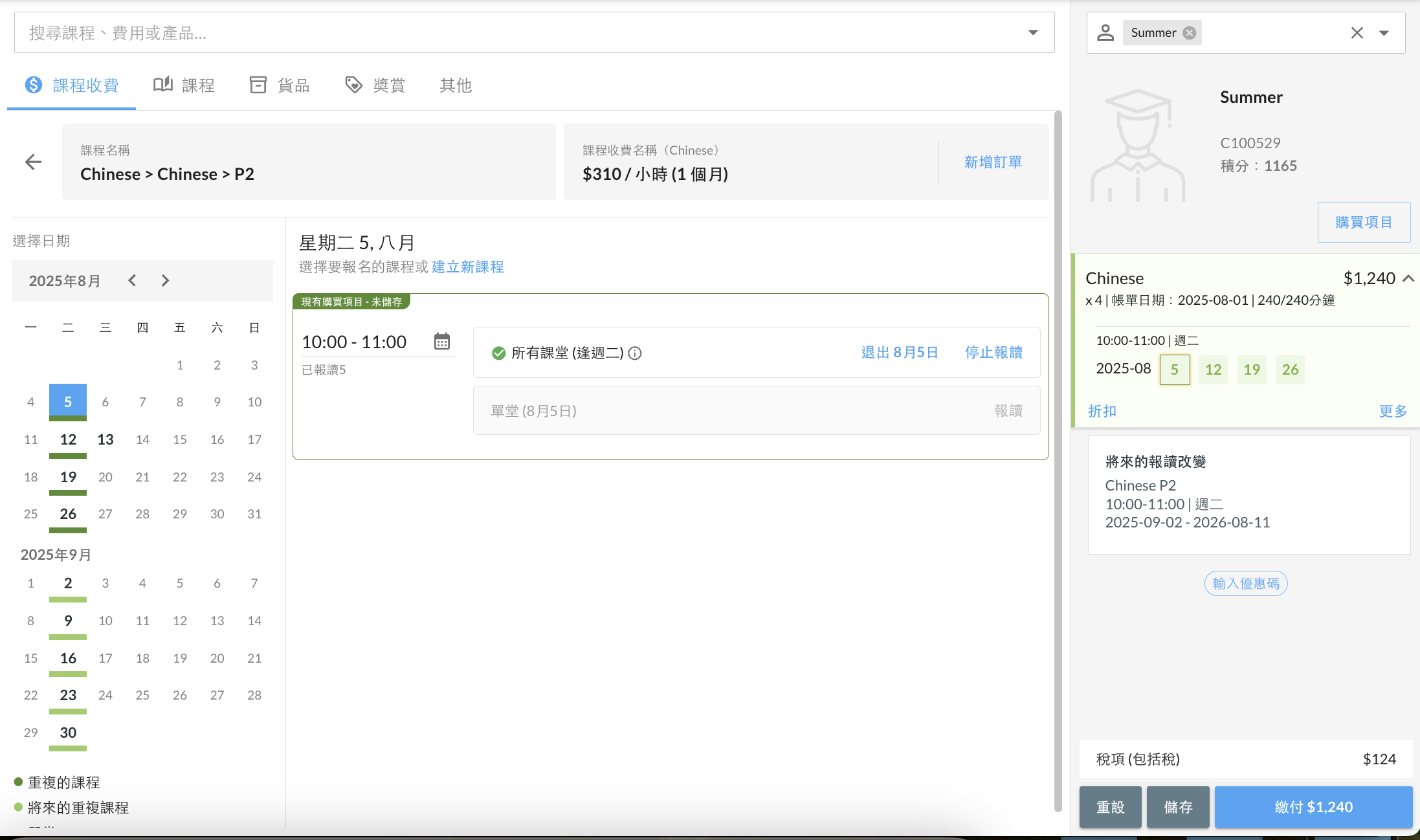Toggle lesson date chip 5 in cart
1420x840 pixels.
click(x=1175, y=370)
